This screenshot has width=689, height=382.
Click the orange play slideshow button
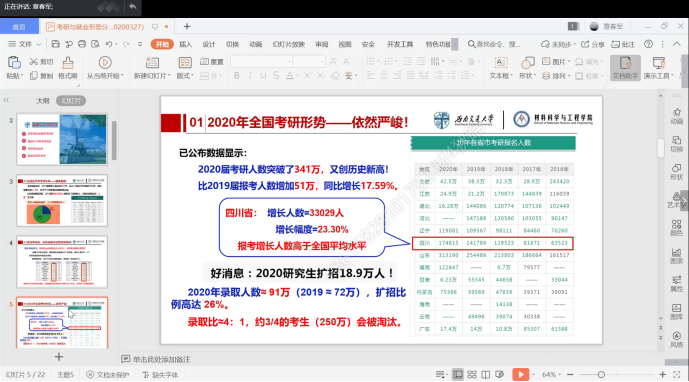521,375
